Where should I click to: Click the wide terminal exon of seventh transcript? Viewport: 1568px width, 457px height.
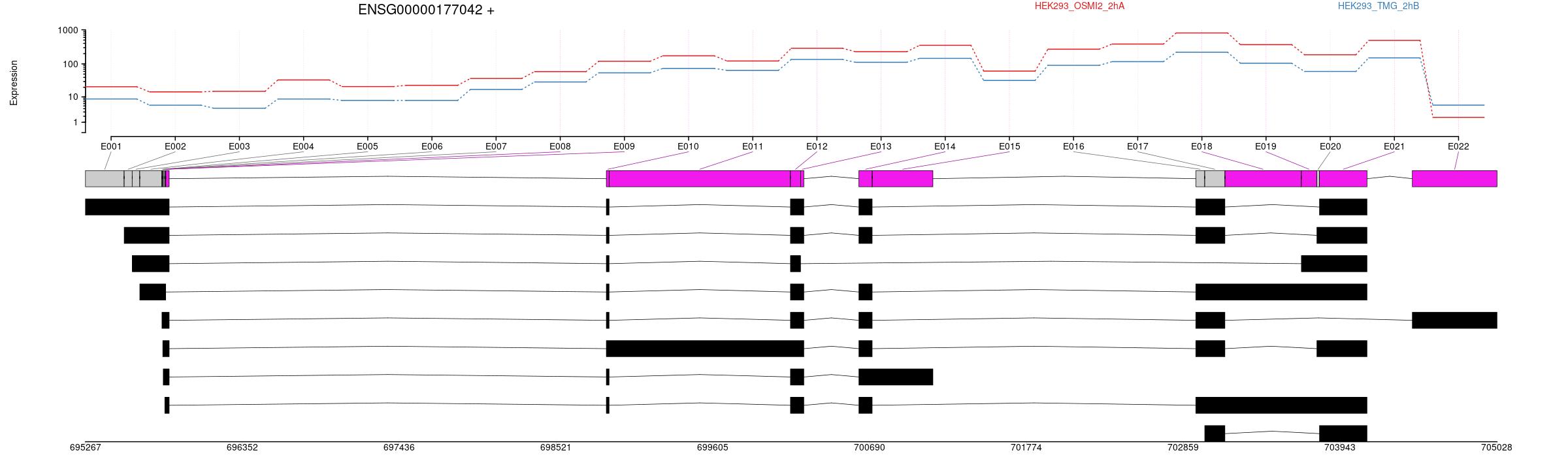[896, 377]
